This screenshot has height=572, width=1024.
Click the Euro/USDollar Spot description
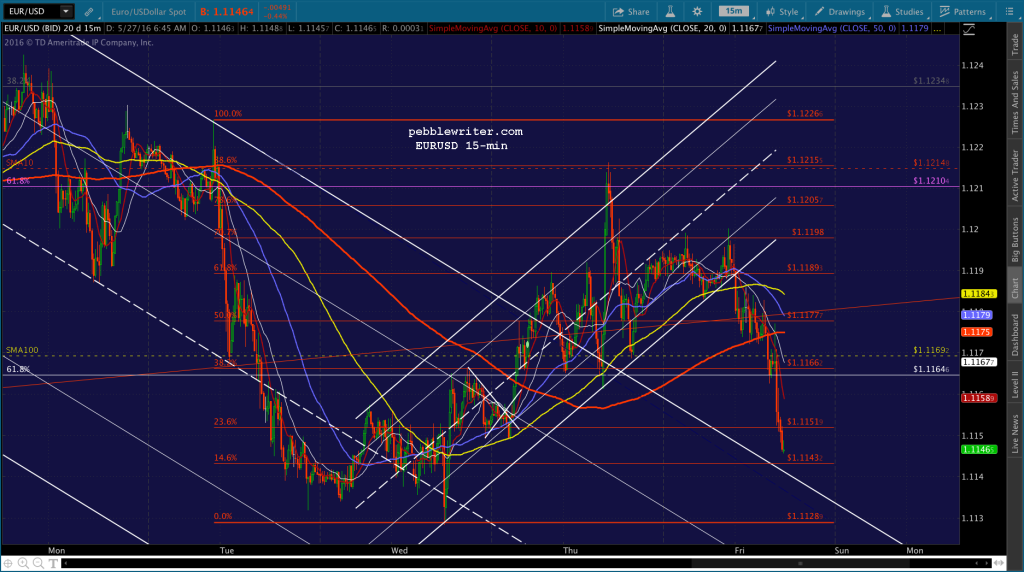pyautogui.click(x=148, y=12)
